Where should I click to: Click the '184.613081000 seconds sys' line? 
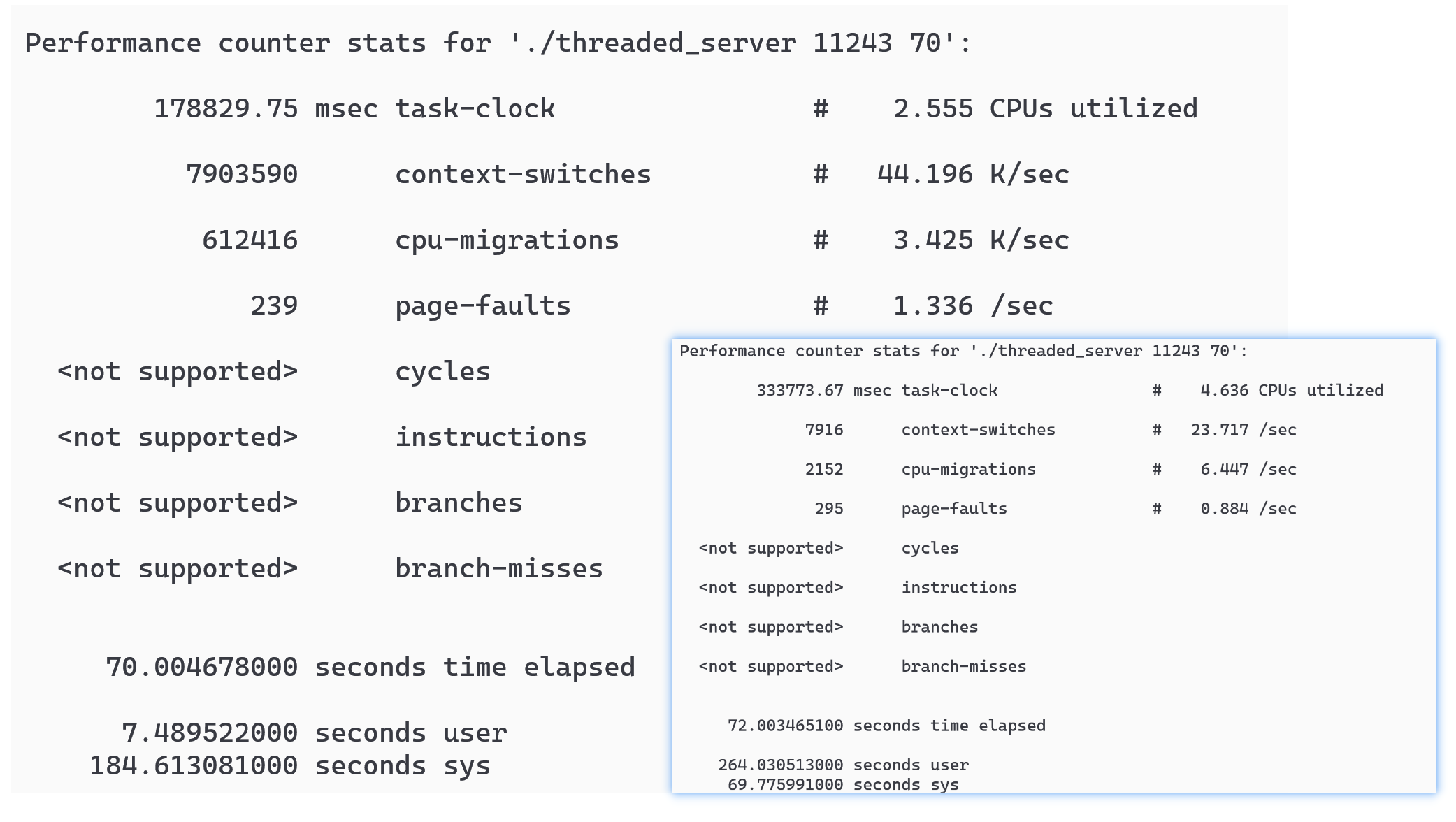(x=289, y=766)
